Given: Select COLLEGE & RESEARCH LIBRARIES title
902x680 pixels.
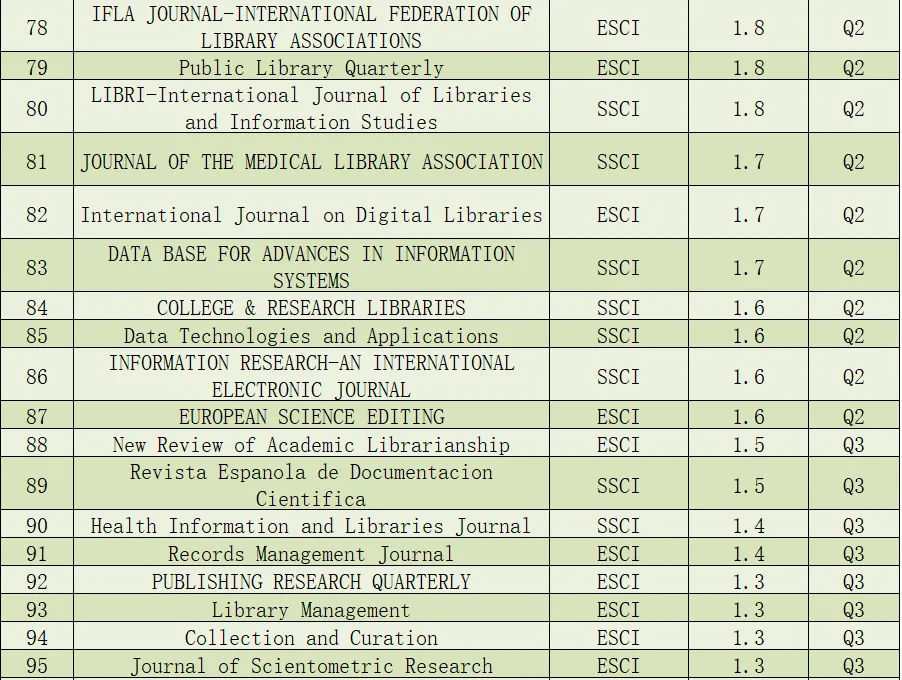Looking at the screenshot, I should click(311, 308).
